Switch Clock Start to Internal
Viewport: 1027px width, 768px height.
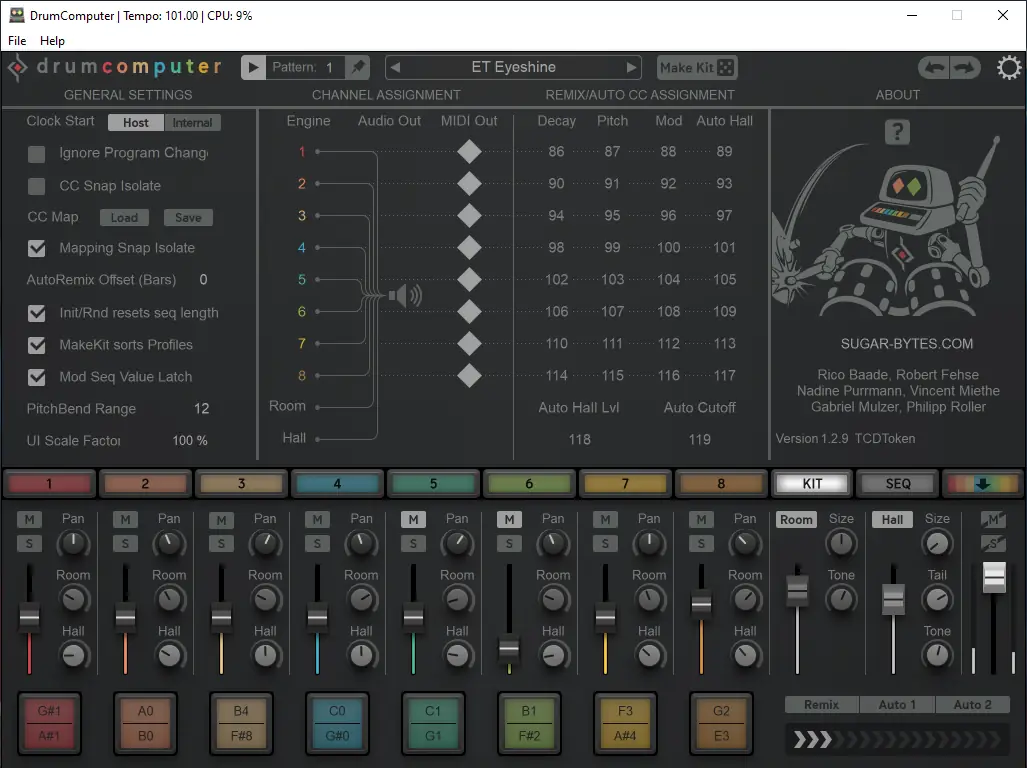pos(191,122)
